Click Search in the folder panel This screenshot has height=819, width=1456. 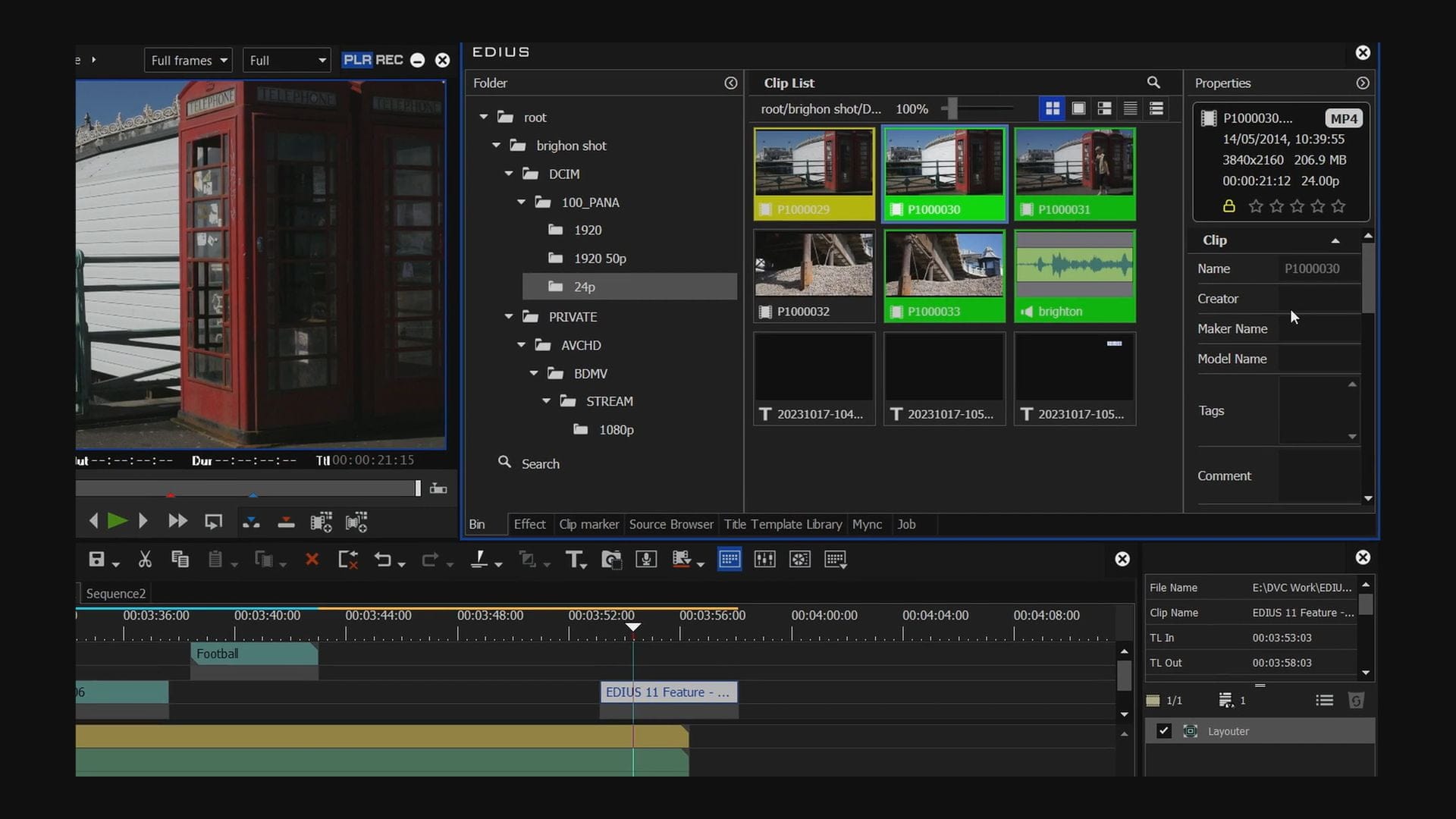pos(540,463)
